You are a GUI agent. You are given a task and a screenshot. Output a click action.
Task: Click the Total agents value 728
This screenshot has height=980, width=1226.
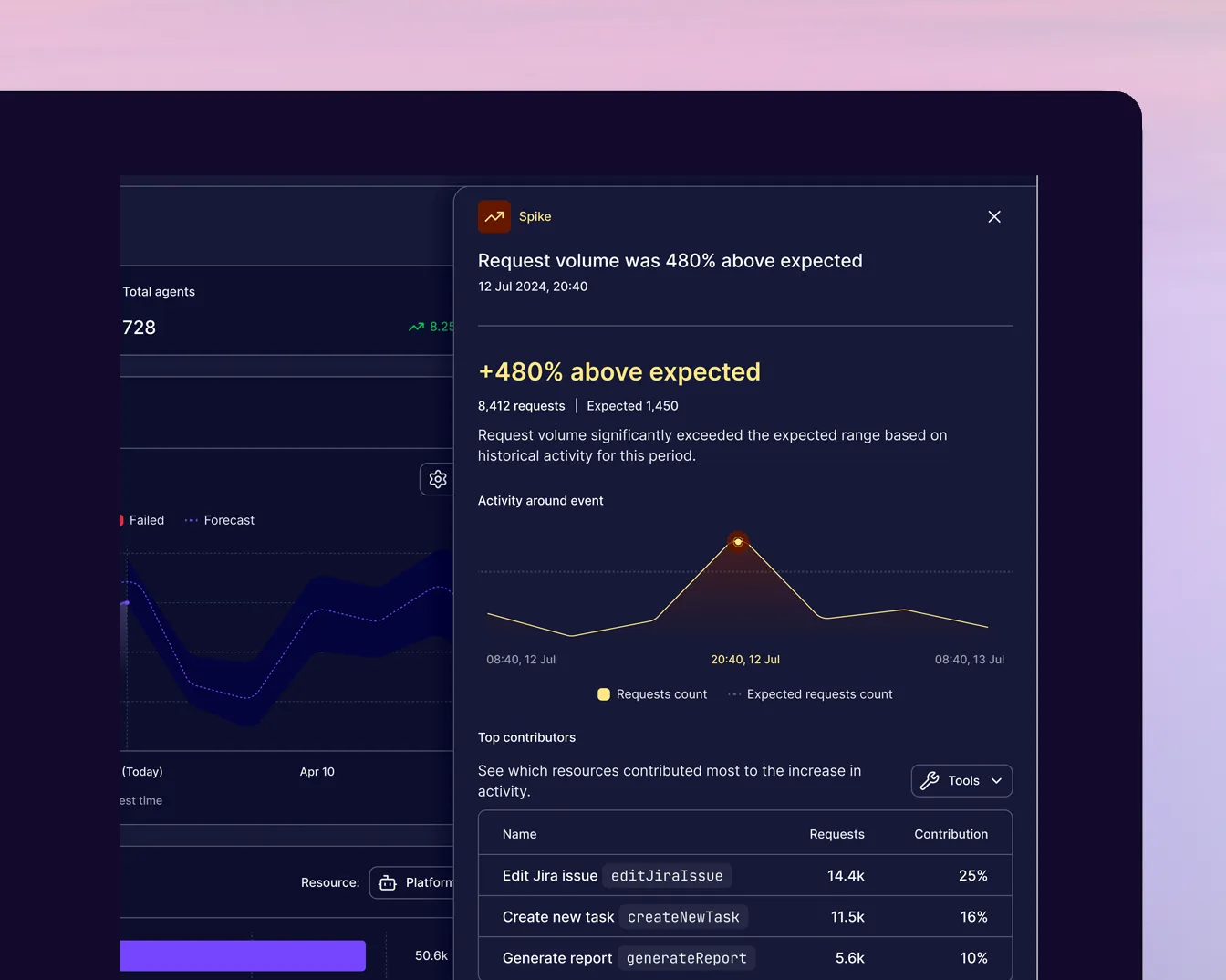coord(139,328)
